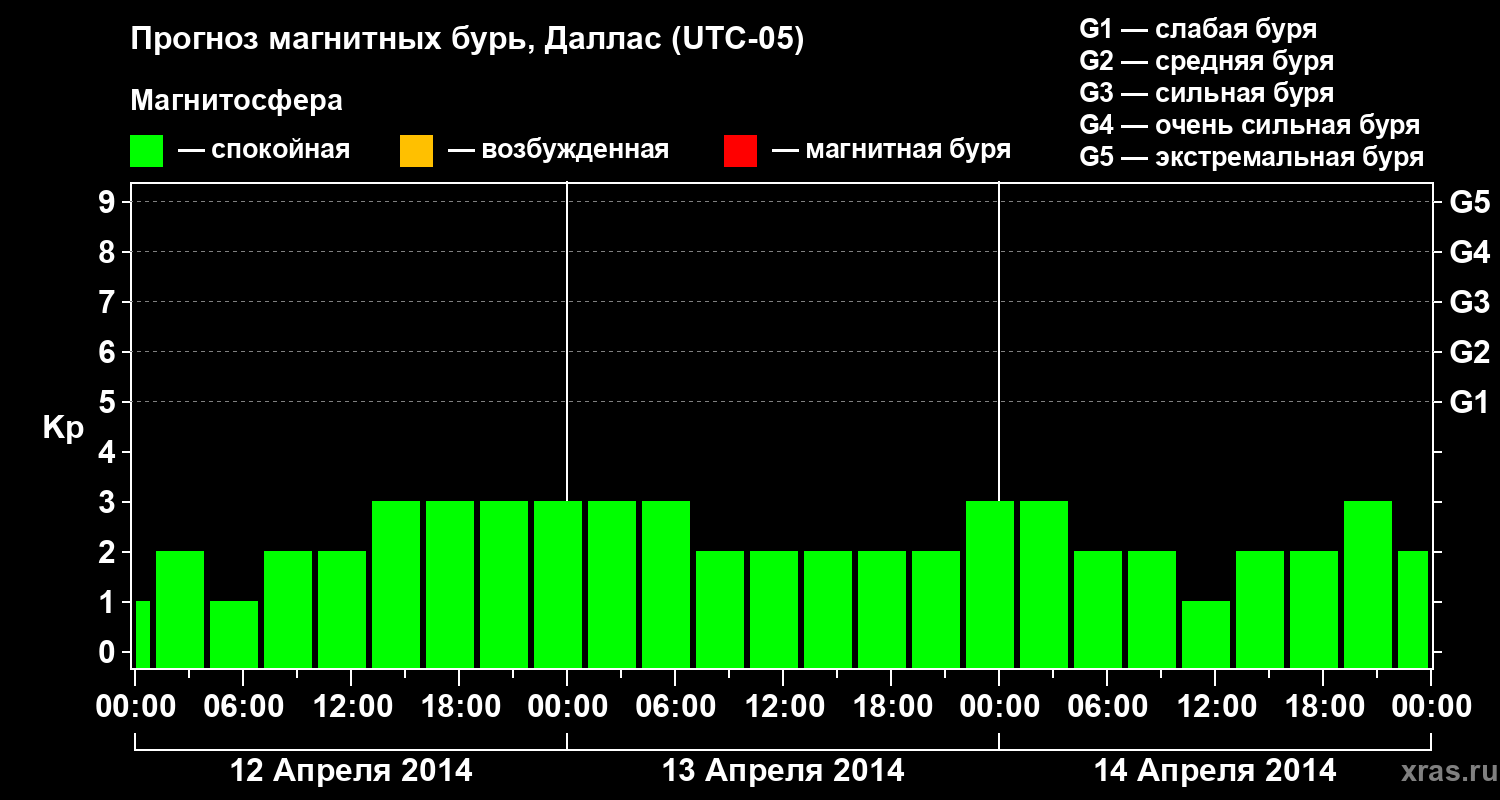The image size is (1500, 800).
Task: Click the narrow Kp 1 bar at 00:00 April 12
Action: click(x=143, y=634)
